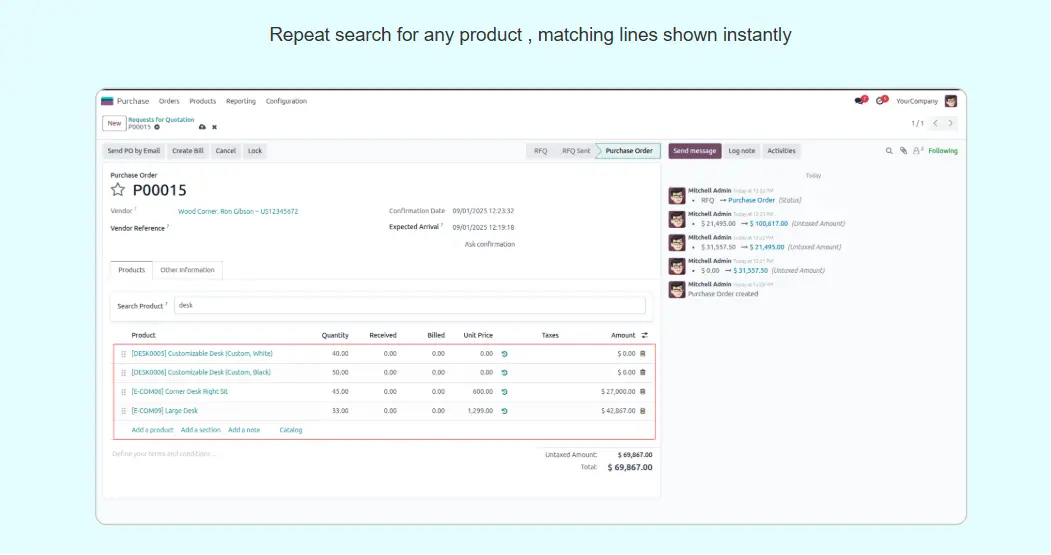The height and width of the screenshot is (555, 1051).
Task: Open the followers person icon
Action: pos(917,151)
